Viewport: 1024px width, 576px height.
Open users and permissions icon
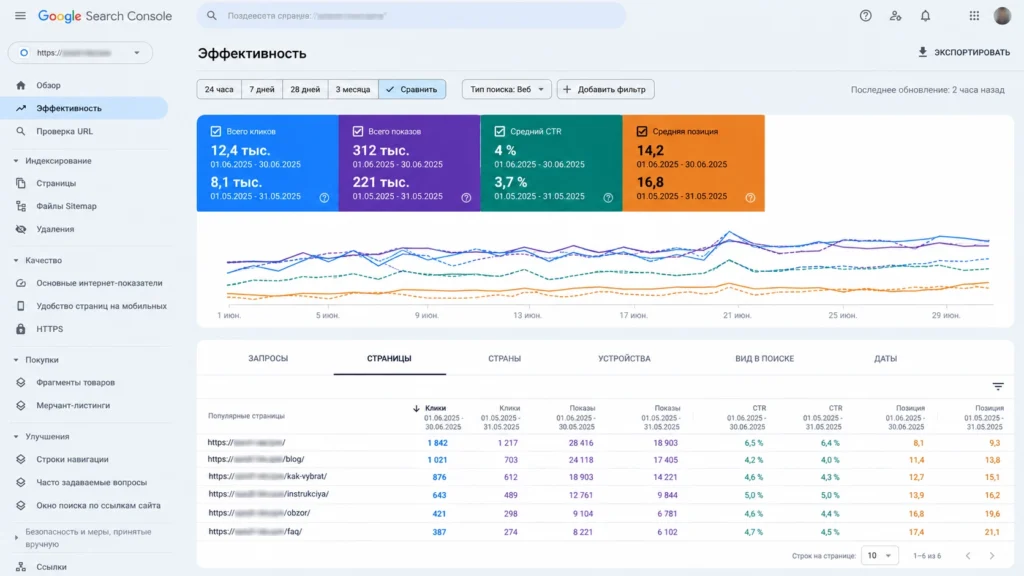point(895,16)
